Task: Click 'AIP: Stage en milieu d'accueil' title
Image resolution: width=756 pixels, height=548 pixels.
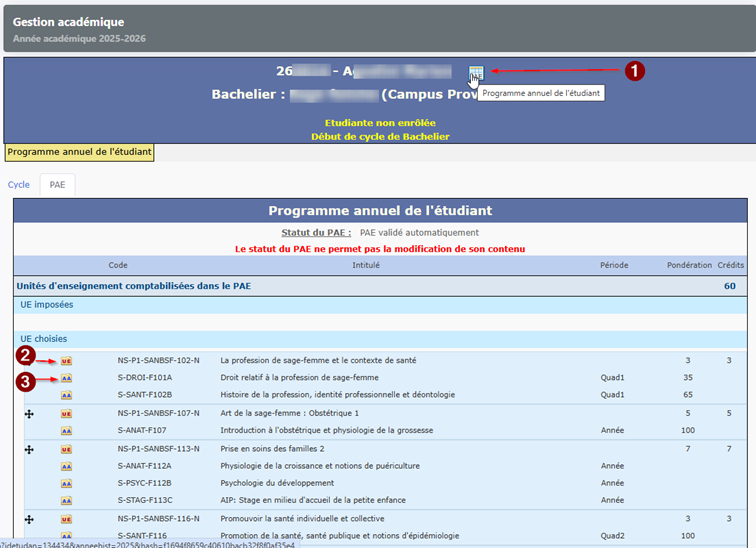Action: point(313,500)
